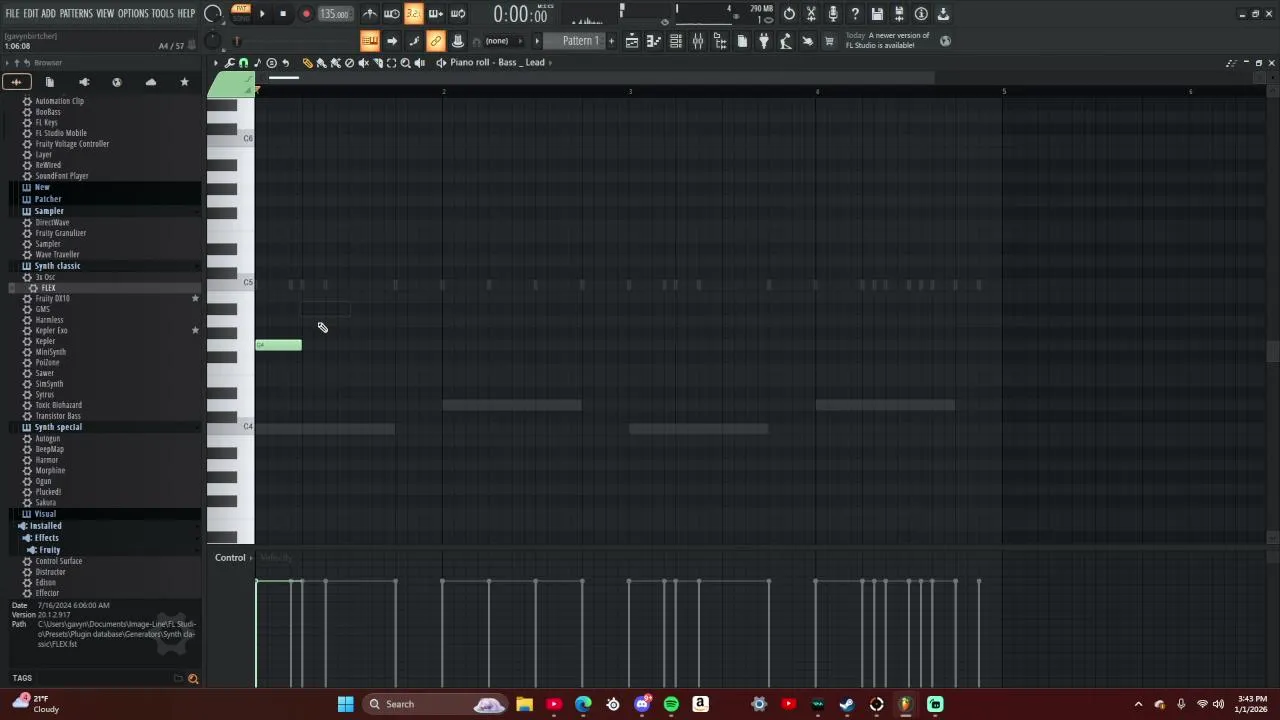Image resolution: width=1280 pixels, height=720 pixels.
Task: Click the tempo 135 field
Action: point(335,14)
